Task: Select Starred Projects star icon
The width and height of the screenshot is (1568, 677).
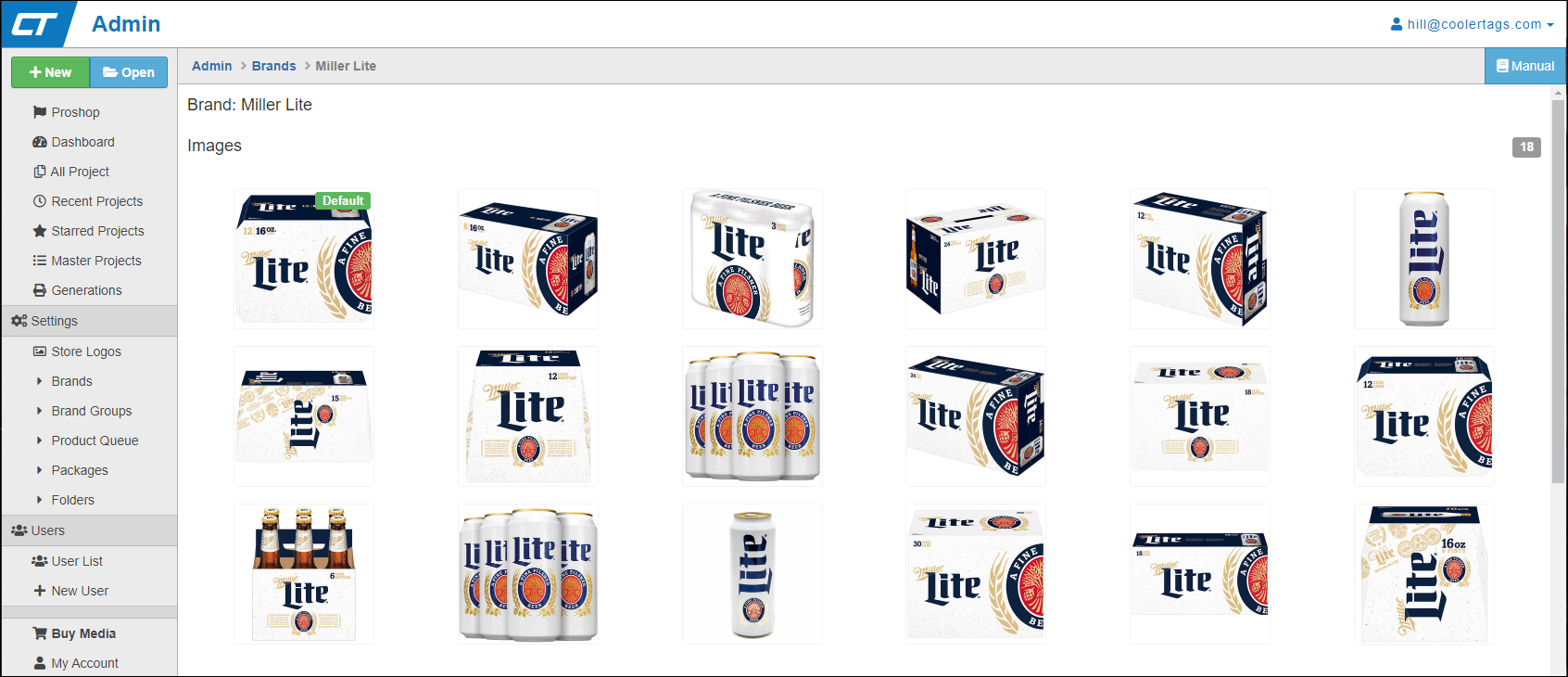Action: (40, 231)
